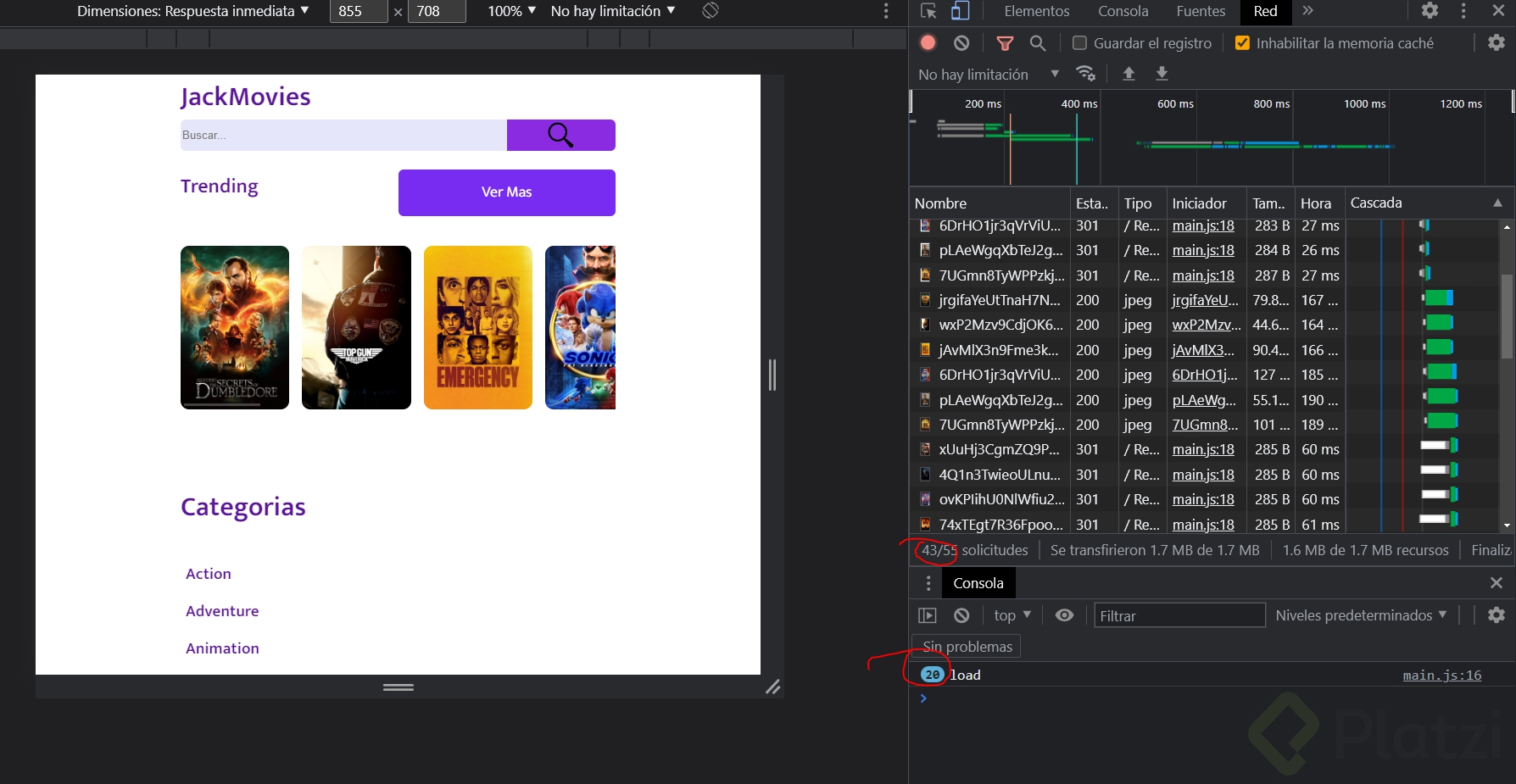Clear the network requests list
Viewport: 1516px width, 784px height.
coord(961,42)
